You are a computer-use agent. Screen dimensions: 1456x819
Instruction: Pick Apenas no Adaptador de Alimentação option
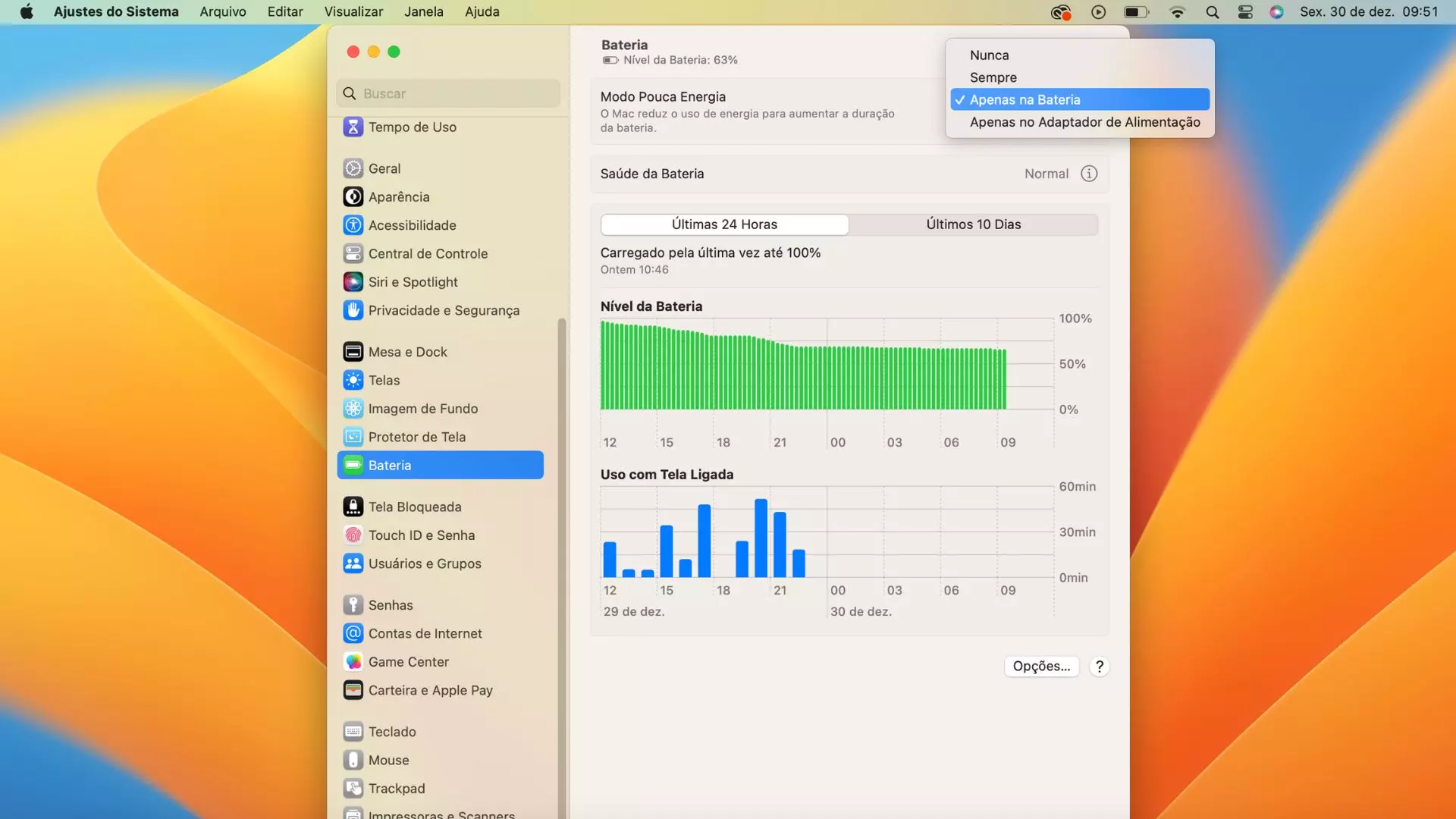[x=1084, y=122]
